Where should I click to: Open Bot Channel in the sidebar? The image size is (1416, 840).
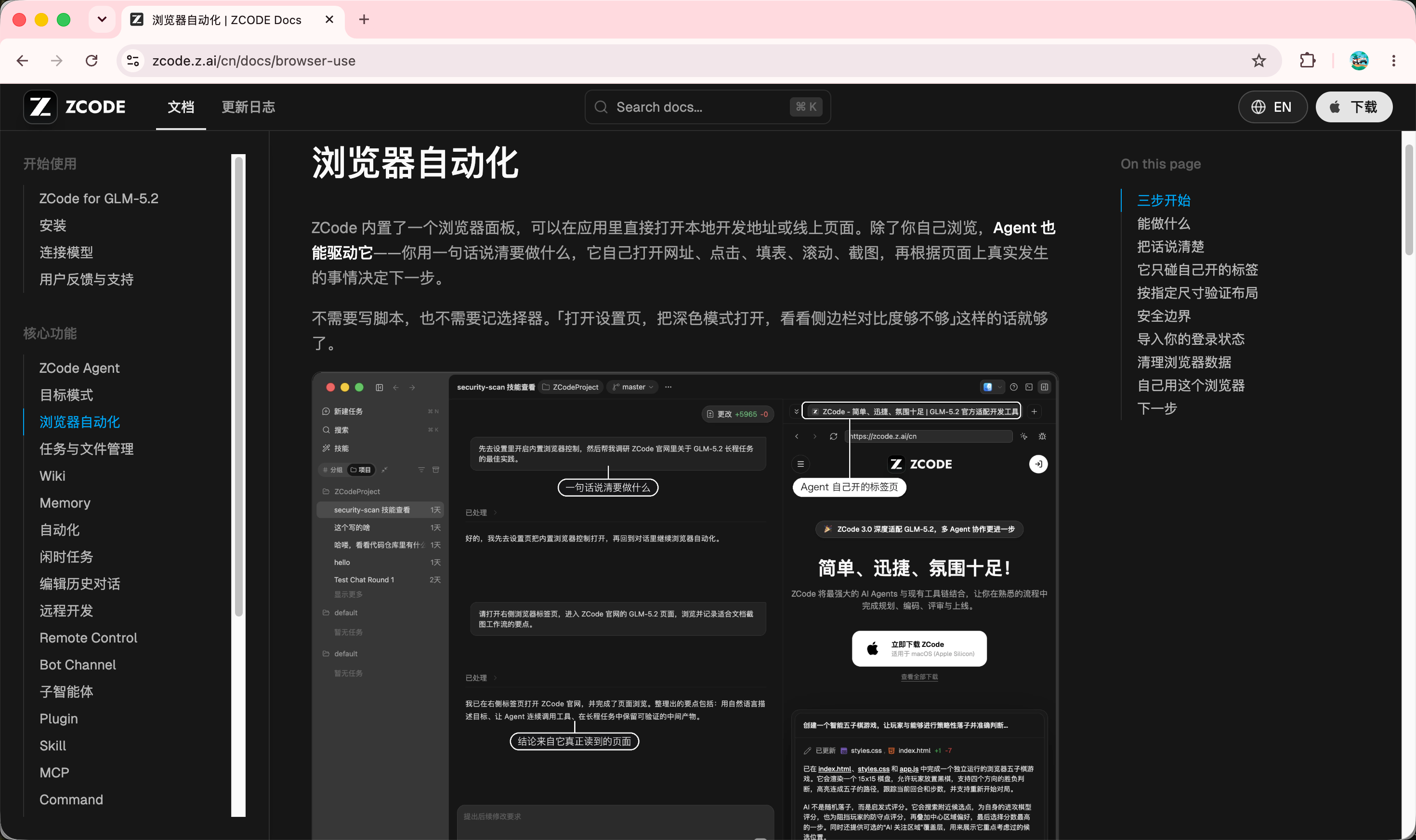(x=78, y=665)
